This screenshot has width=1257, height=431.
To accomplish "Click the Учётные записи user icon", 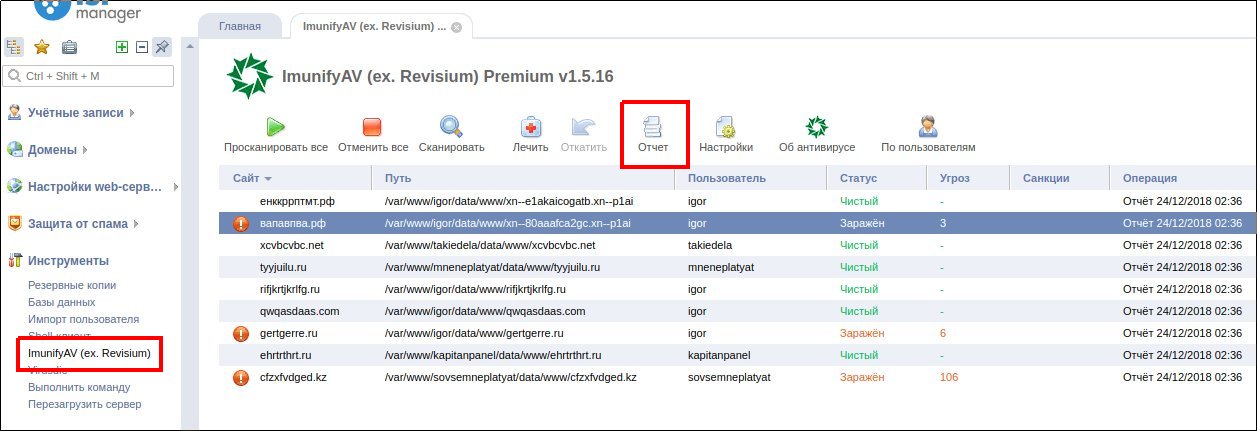I will click(15, 112).
